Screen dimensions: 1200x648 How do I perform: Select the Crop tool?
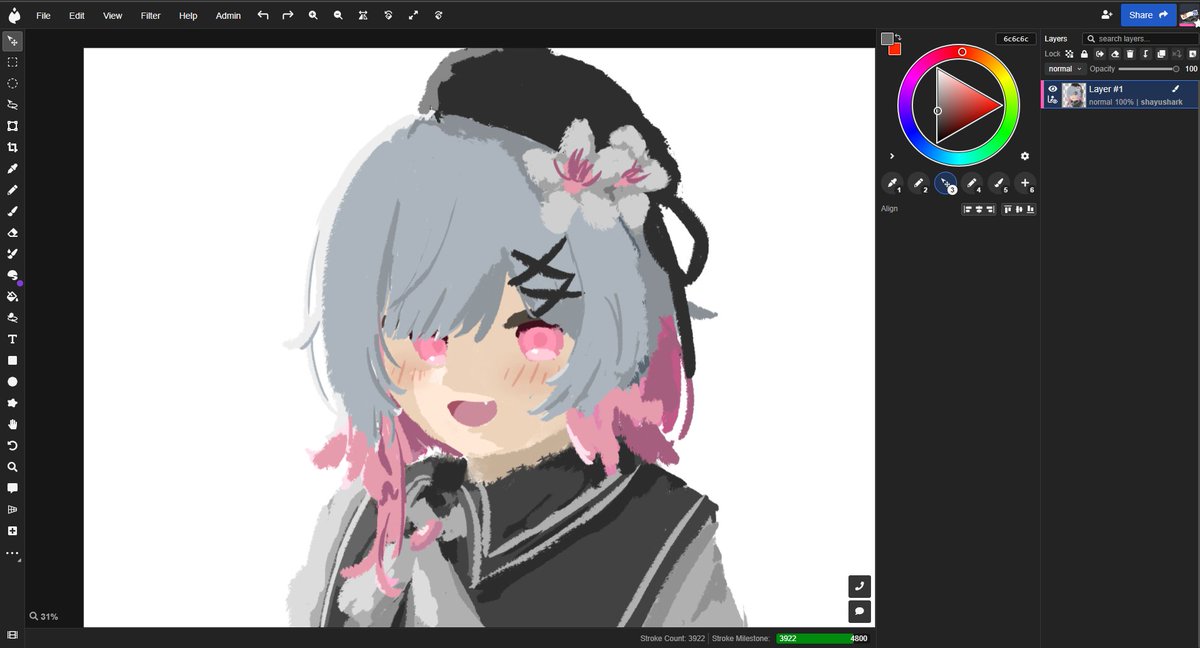pyautogui.click(x=12, y=147)
